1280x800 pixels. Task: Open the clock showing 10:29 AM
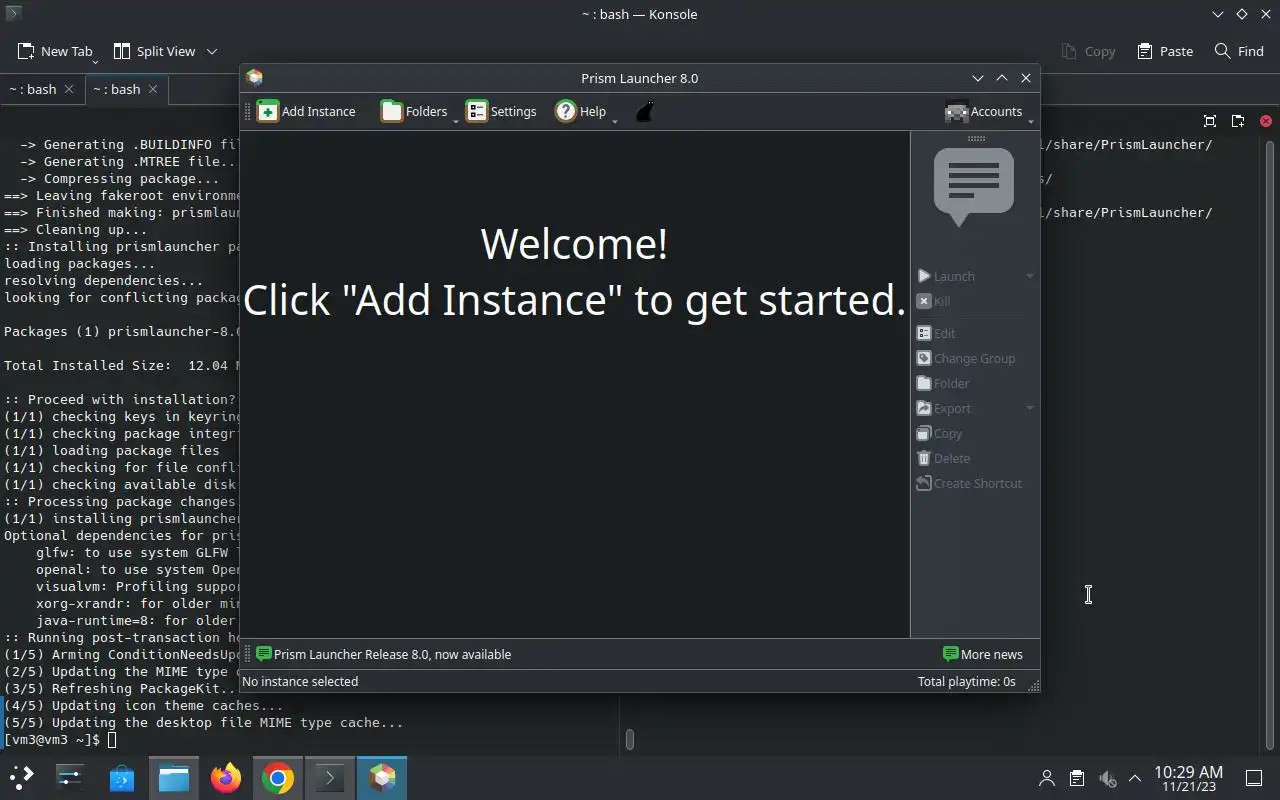[x=1188, y=778]
